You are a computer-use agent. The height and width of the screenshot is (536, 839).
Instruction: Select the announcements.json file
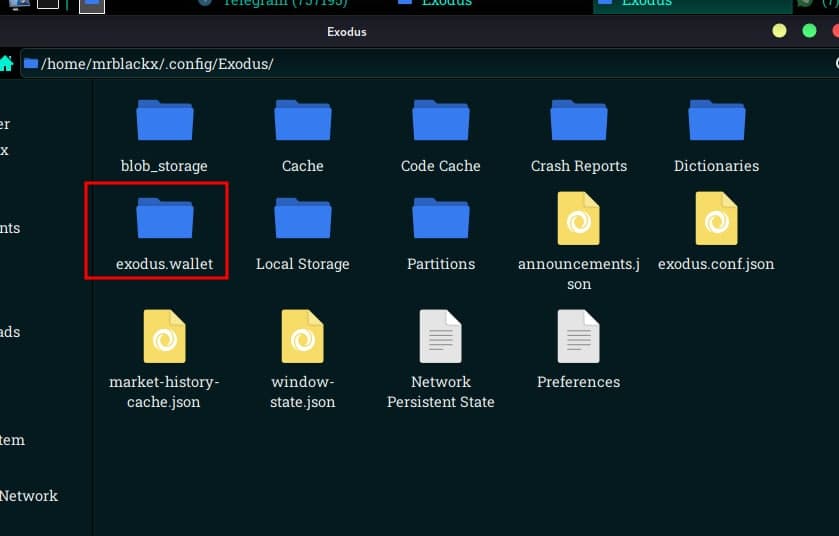coord(578,219)
